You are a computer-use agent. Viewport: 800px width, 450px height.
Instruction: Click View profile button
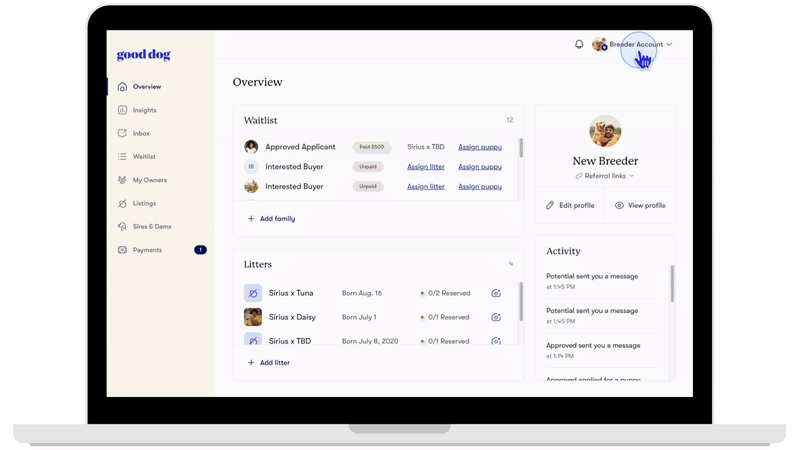640,205
